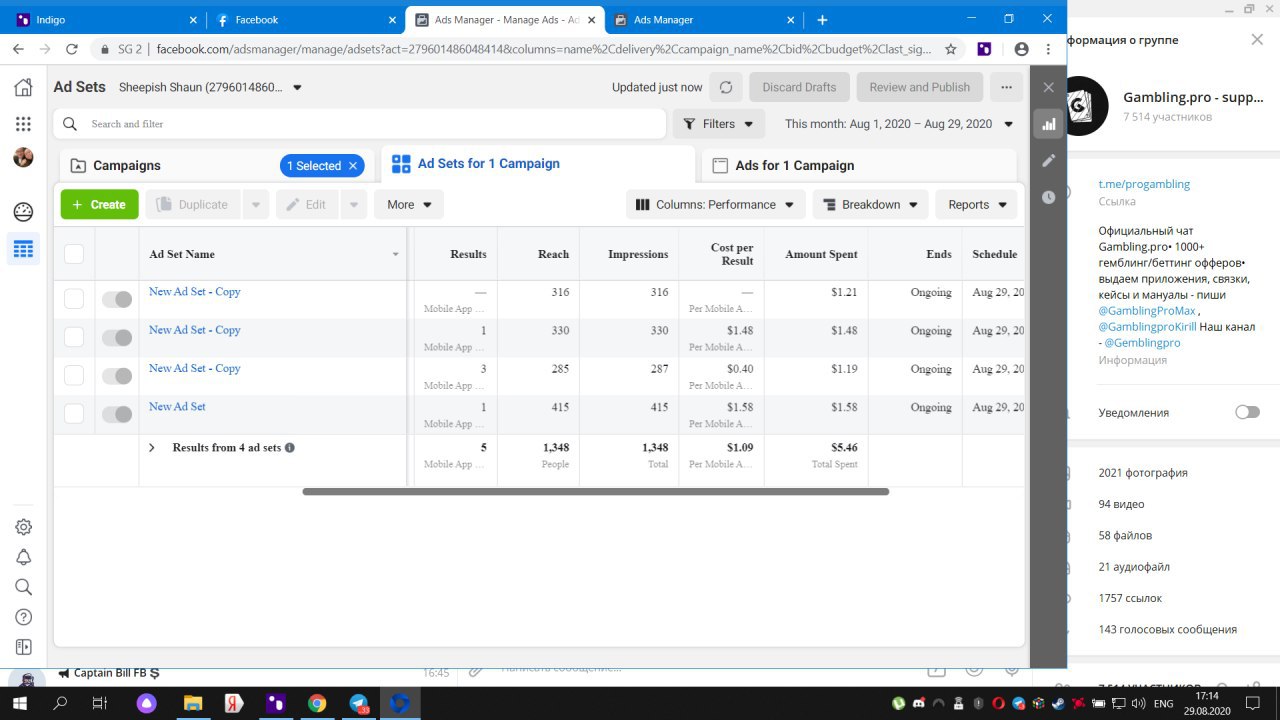Tick the checkbox for the first New Ad Set - Copy
This screenshot has width=1280, height=720.
74,298
